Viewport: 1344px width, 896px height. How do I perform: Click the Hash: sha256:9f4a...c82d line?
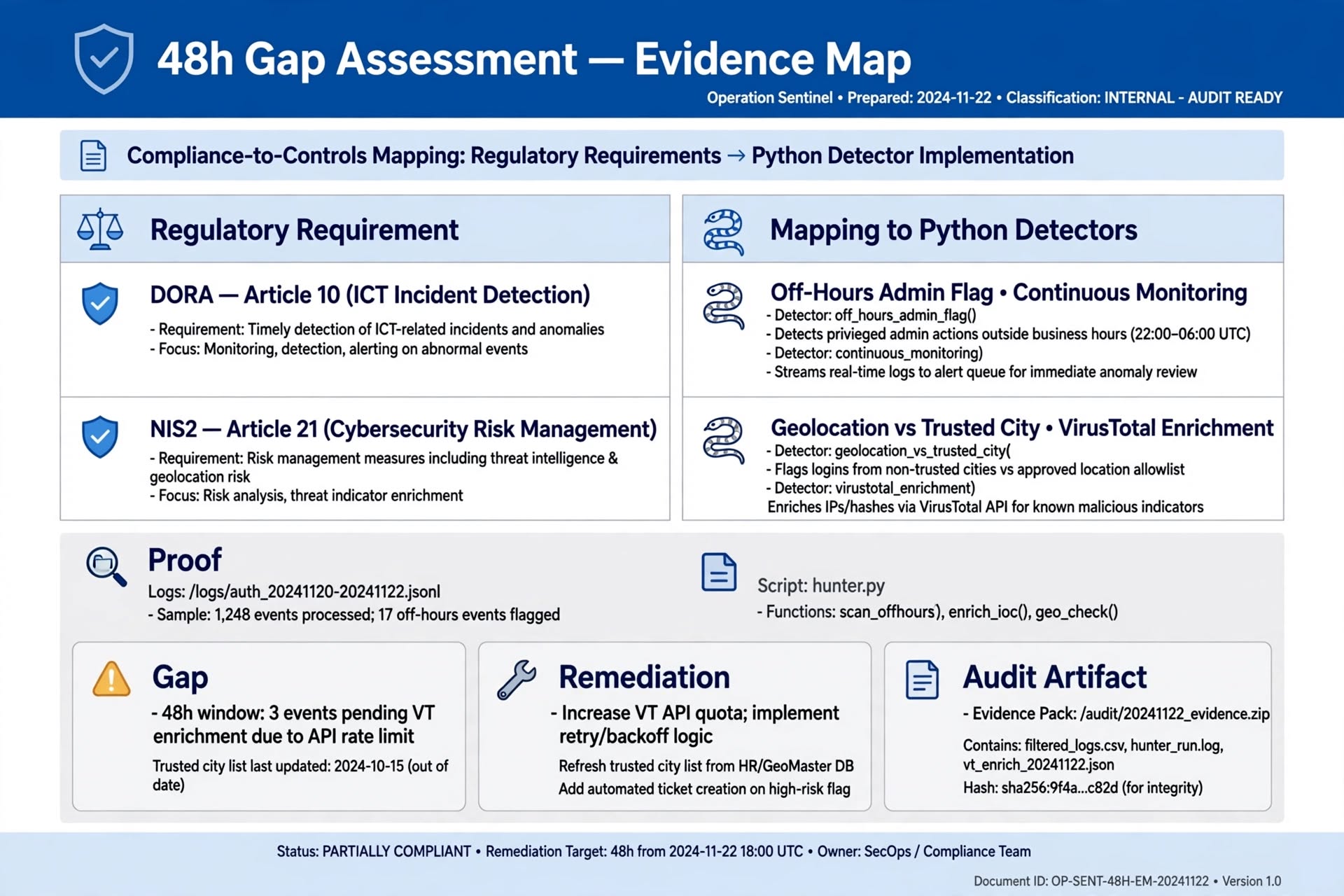1083,787
